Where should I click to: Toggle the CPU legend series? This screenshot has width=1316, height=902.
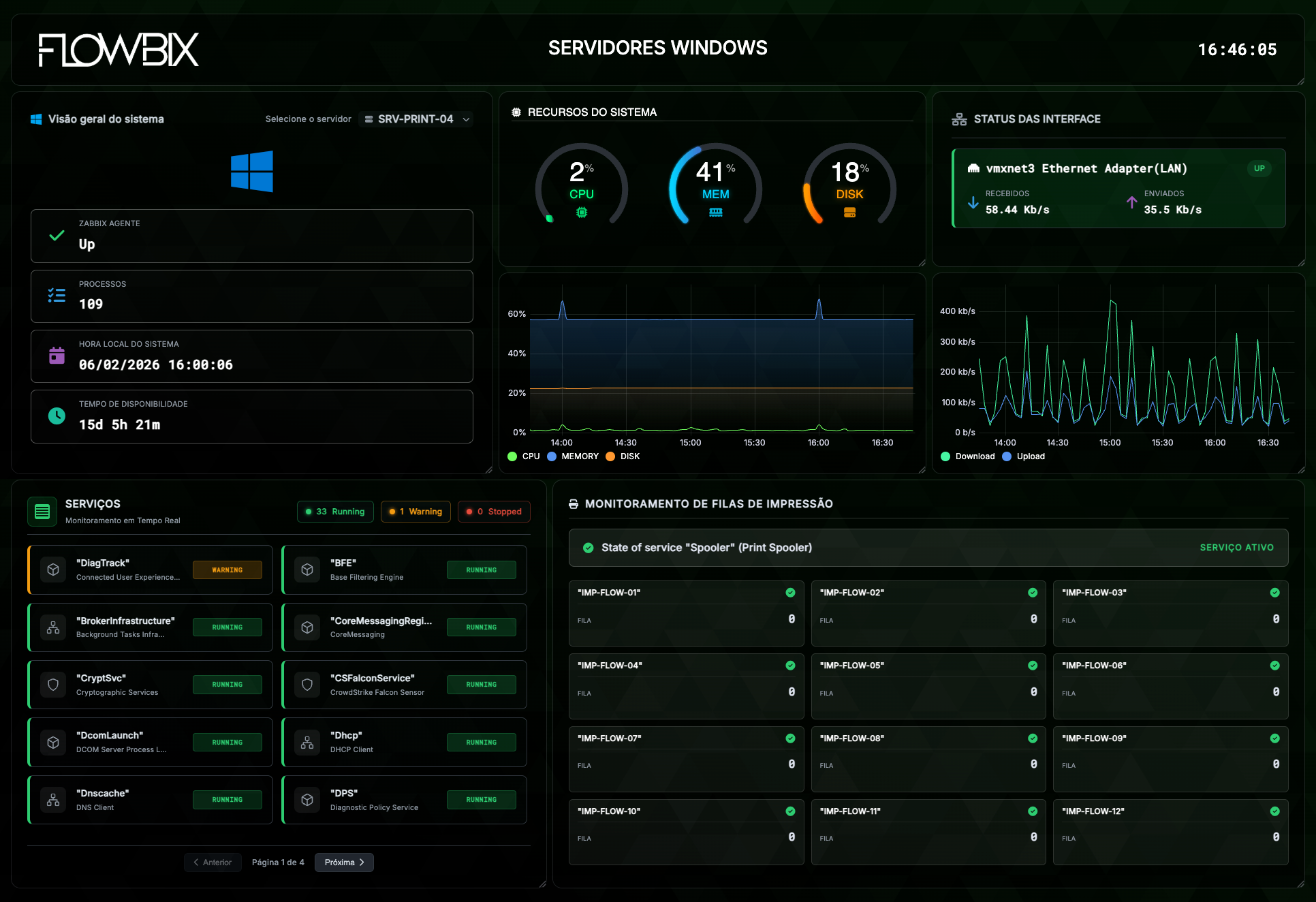click(x=524, y=456)
